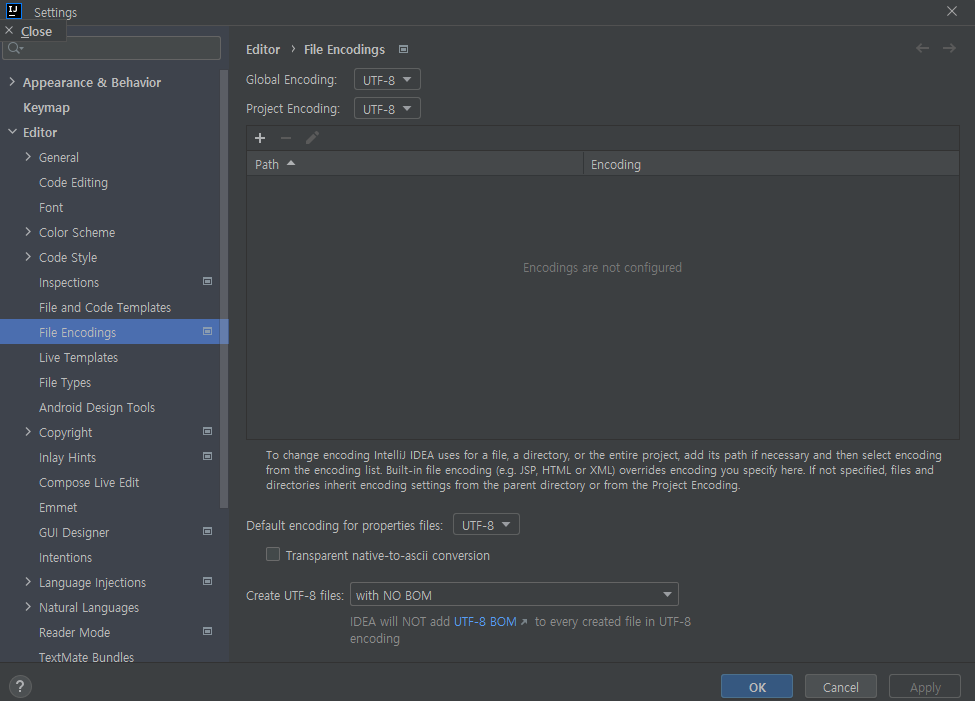This screenshot has height=701, width=975.
Task: Open the Create UTF-8 files dropdown
Action: point(514,595)
